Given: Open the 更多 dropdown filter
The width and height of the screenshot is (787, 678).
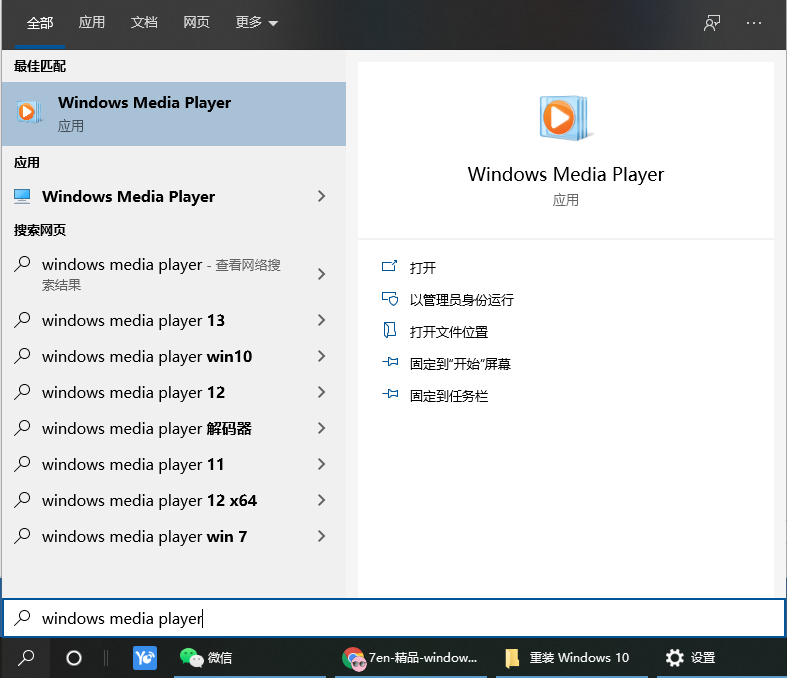Looking at the screenshot, I should click(257, 22).
